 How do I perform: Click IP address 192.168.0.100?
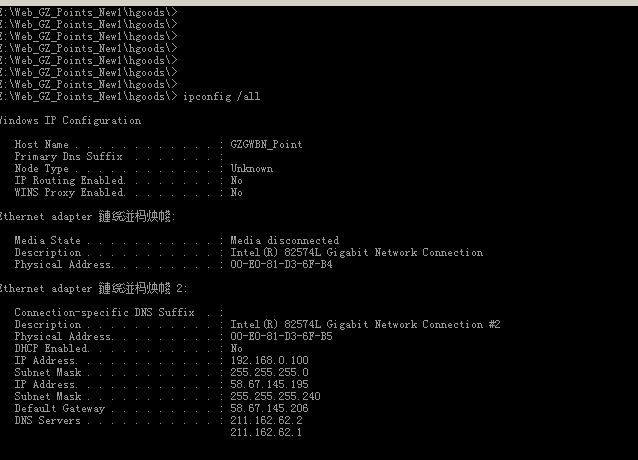pos(269,360)
